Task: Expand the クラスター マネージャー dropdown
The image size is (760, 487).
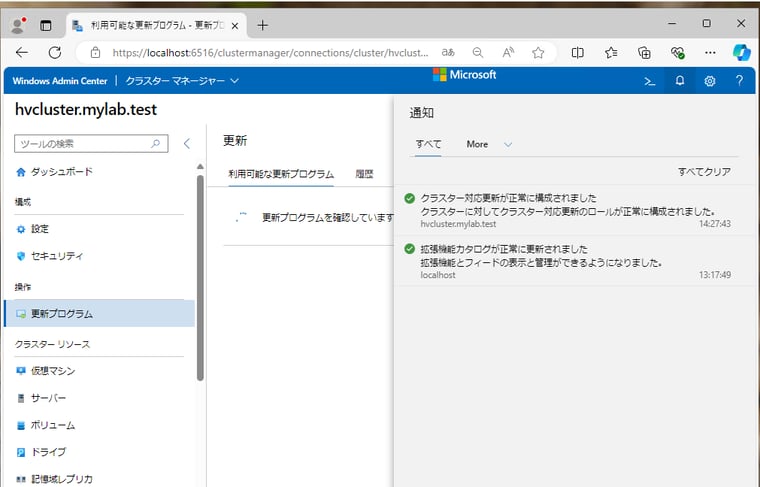Action: click(x=182, y=81)
